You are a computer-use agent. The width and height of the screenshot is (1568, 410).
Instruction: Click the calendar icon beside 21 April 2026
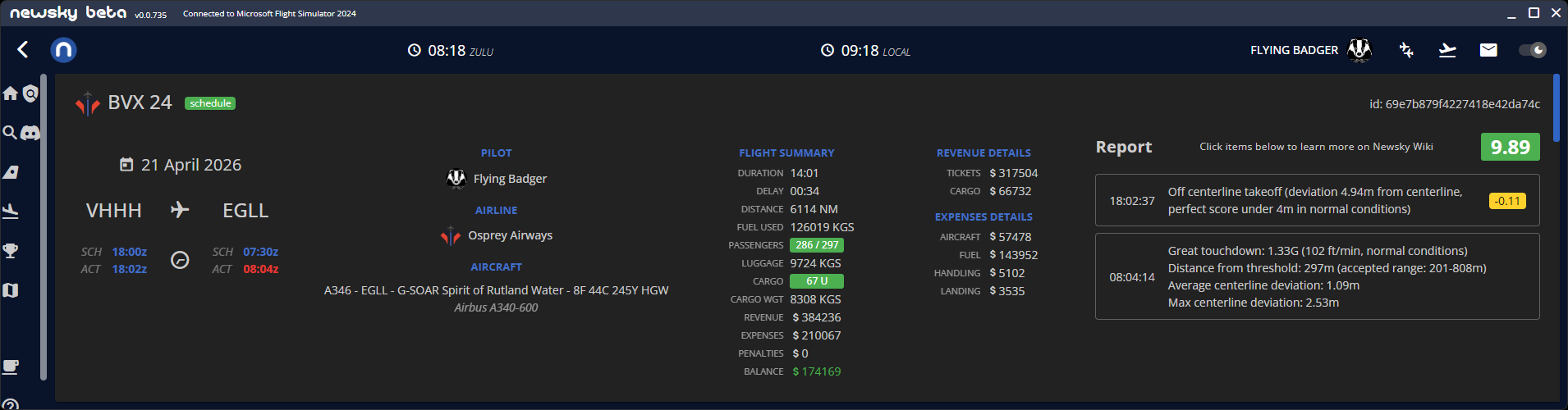[126, 165]
